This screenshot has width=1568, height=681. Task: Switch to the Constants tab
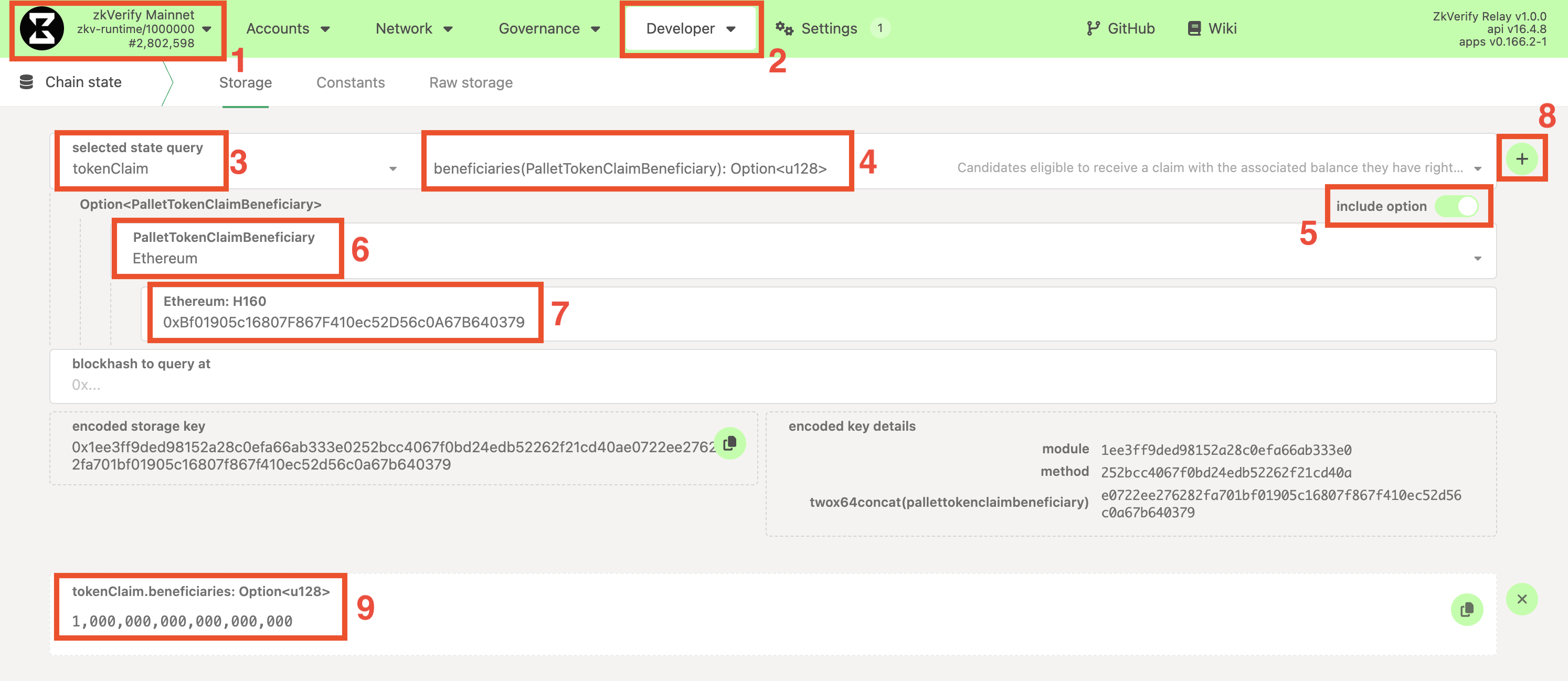pos(350,83)
